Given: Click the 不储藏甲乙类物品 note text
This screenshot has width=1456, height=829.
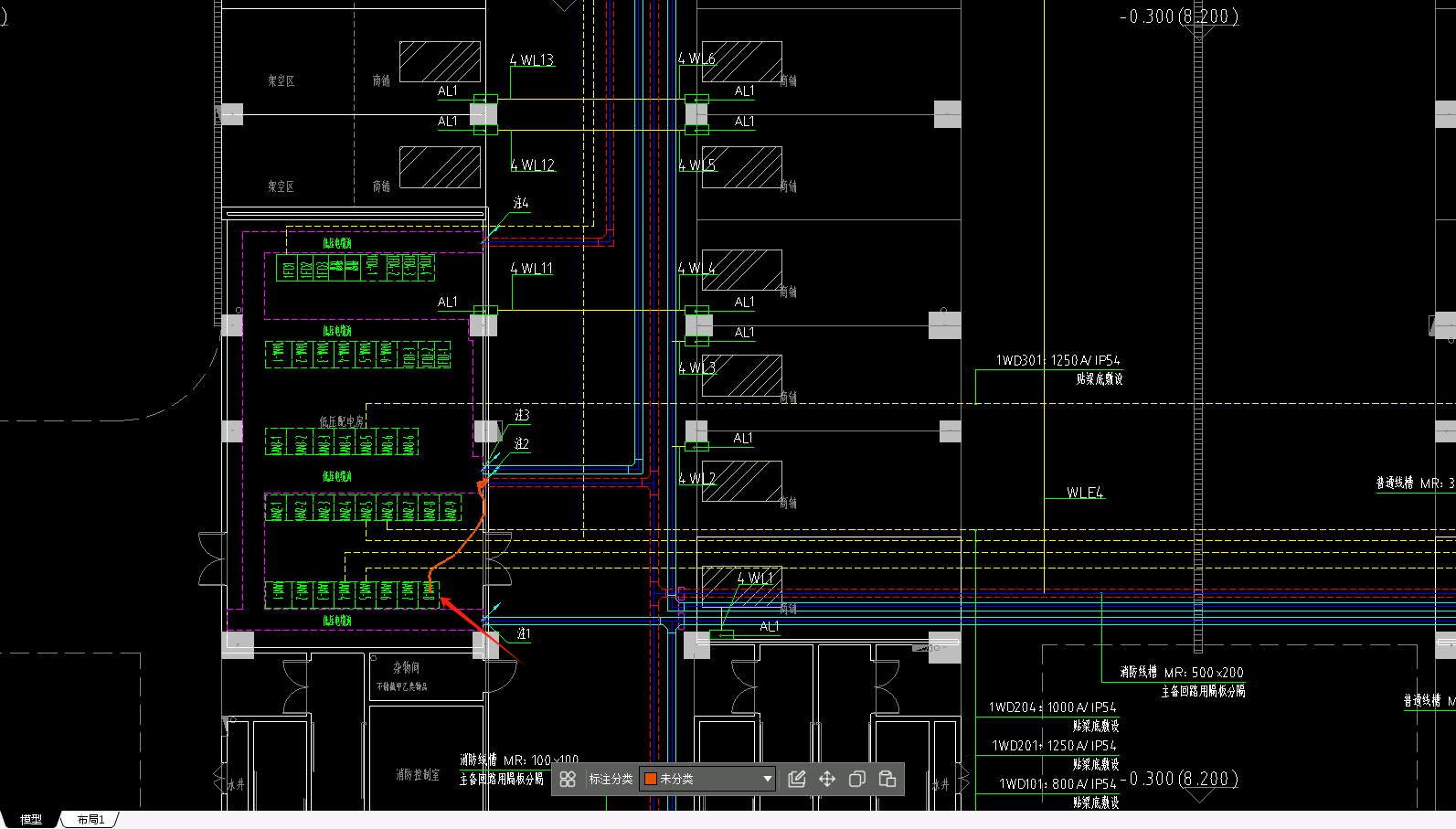Looking at the screenshot, I should coord(402,686).
